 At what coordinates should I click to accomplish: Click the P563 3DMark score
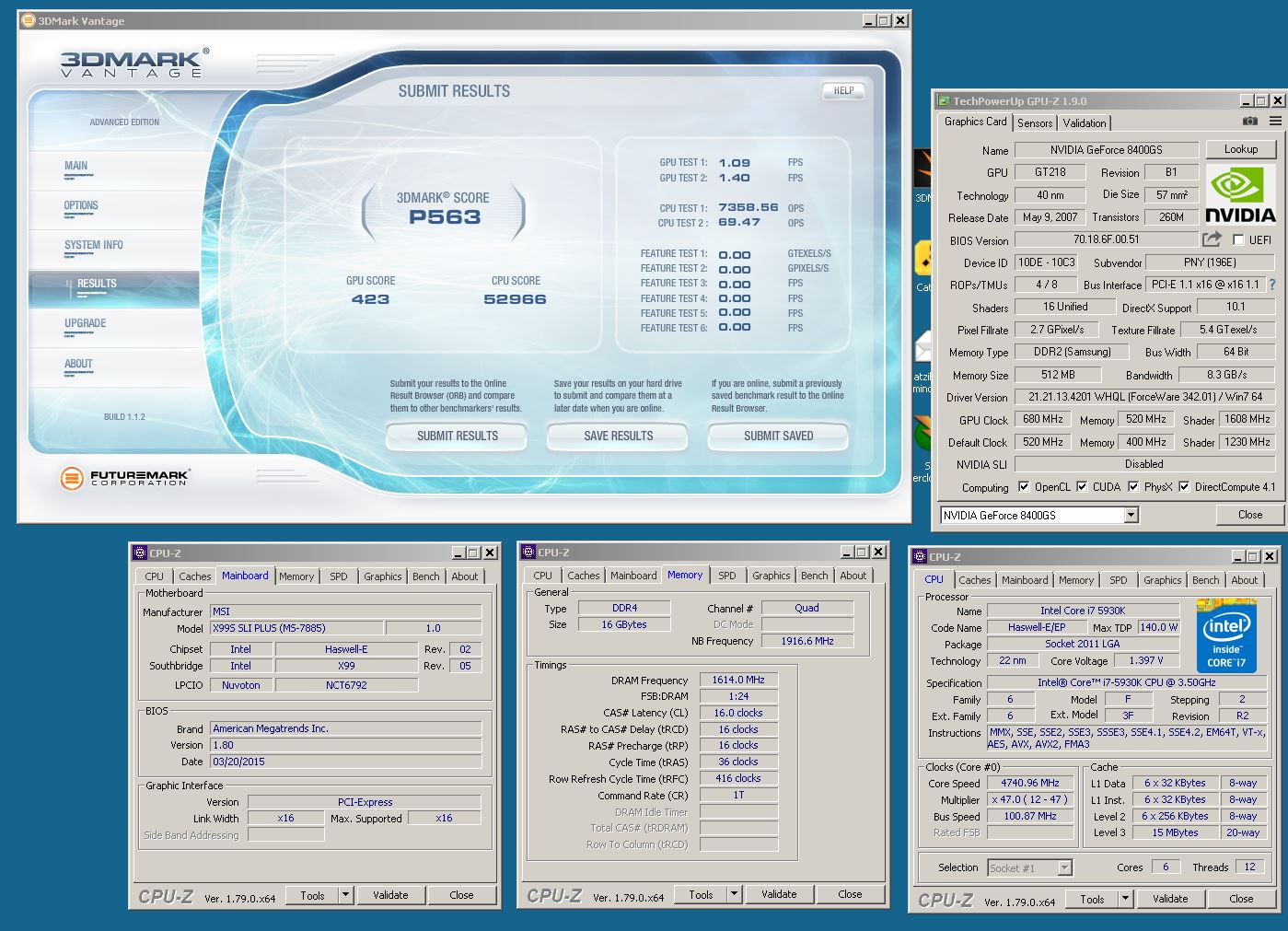coord(445,217)
